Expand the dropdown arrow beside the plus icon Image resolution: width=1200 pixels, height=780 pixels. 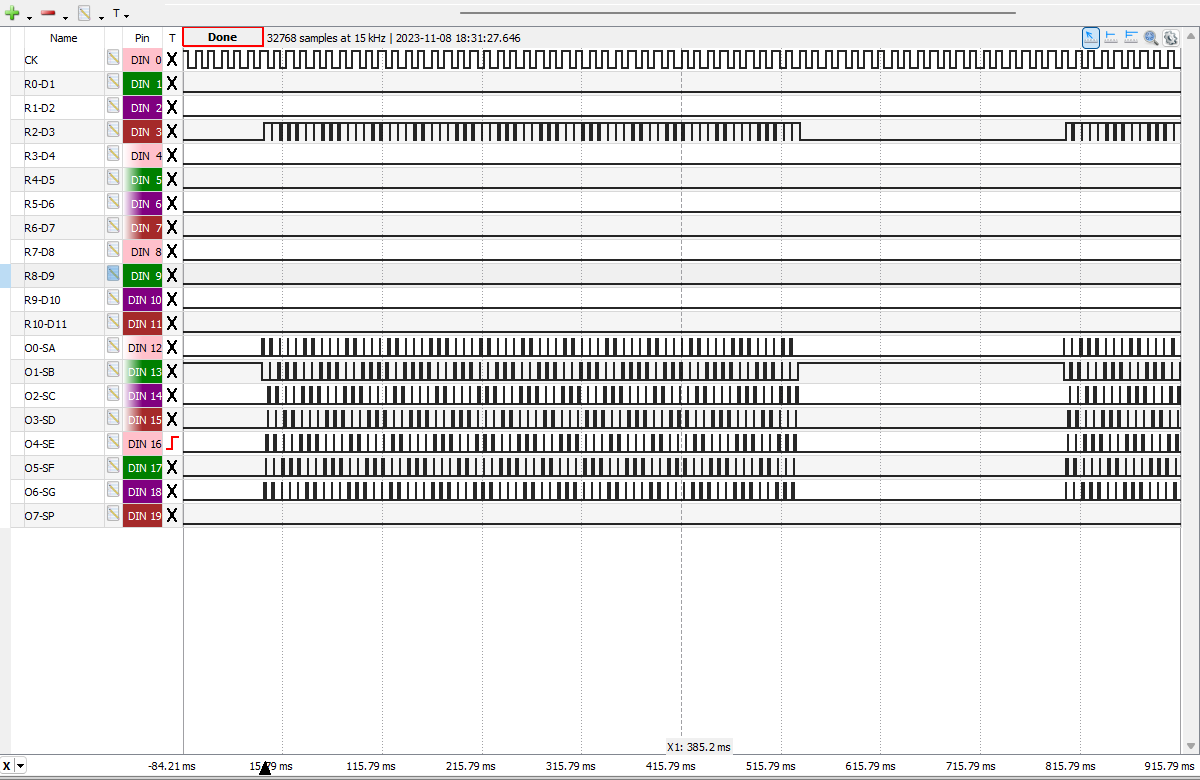29,17
